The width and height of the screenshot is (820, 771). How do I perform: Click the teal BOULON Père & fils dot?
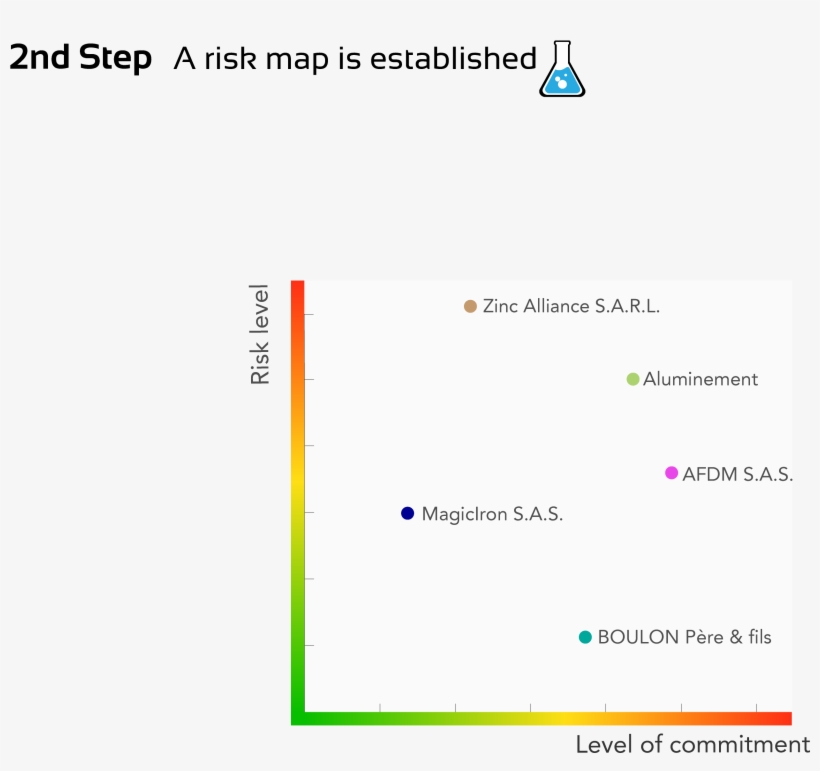click(x=585, y=637)
